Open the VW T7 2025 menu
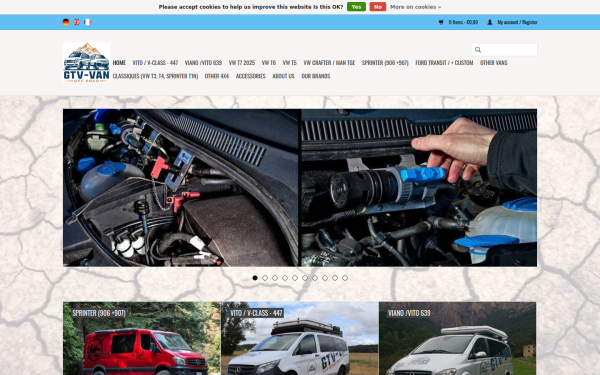The width and height of the screenshot is (600, 375). [241, 63]
